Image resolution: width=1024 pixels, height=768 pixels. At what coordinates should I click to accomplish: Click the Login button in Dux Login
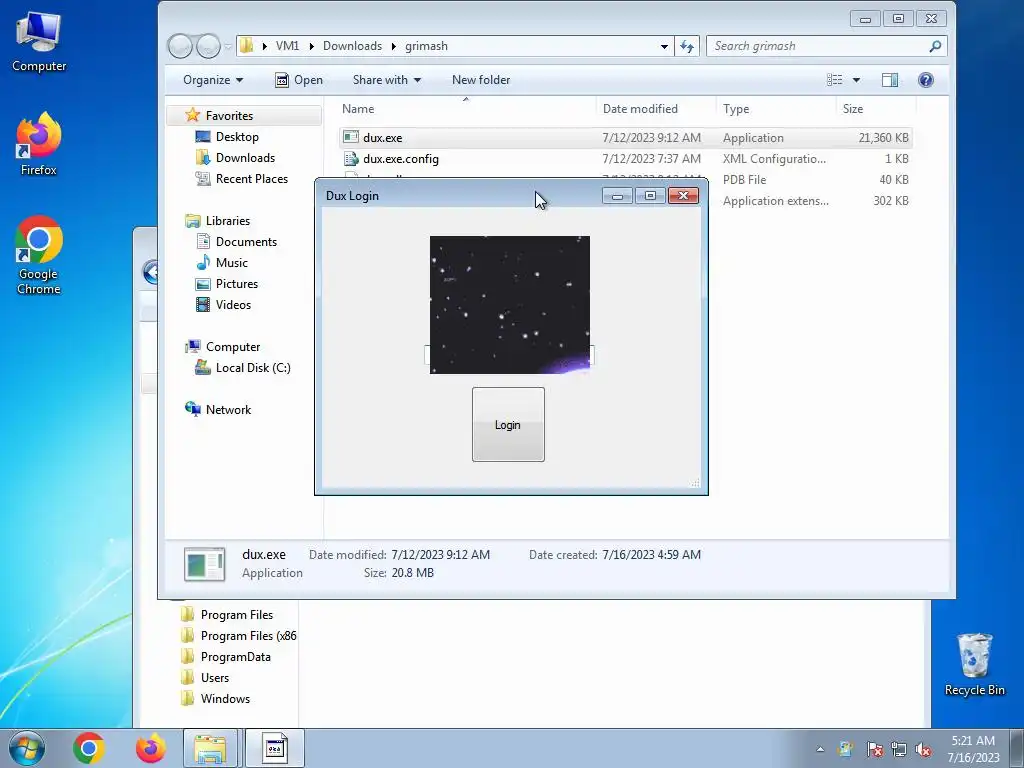(508, 424)
